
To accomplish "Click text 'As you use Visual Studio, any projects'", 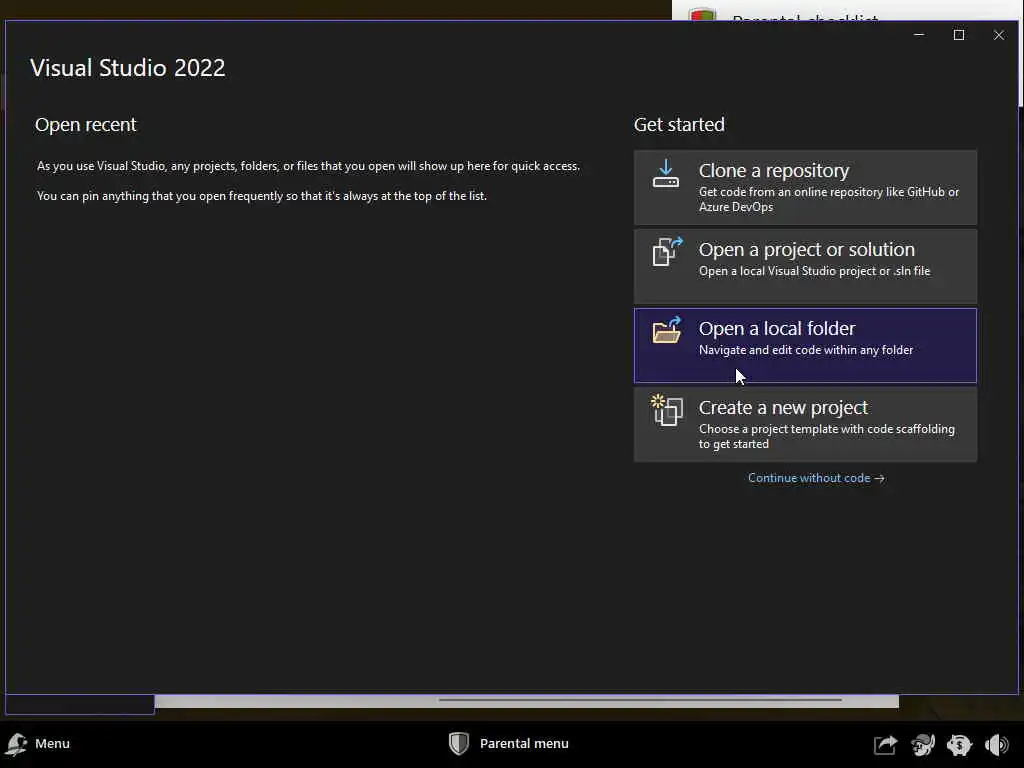I will click(x=136, y=166).
